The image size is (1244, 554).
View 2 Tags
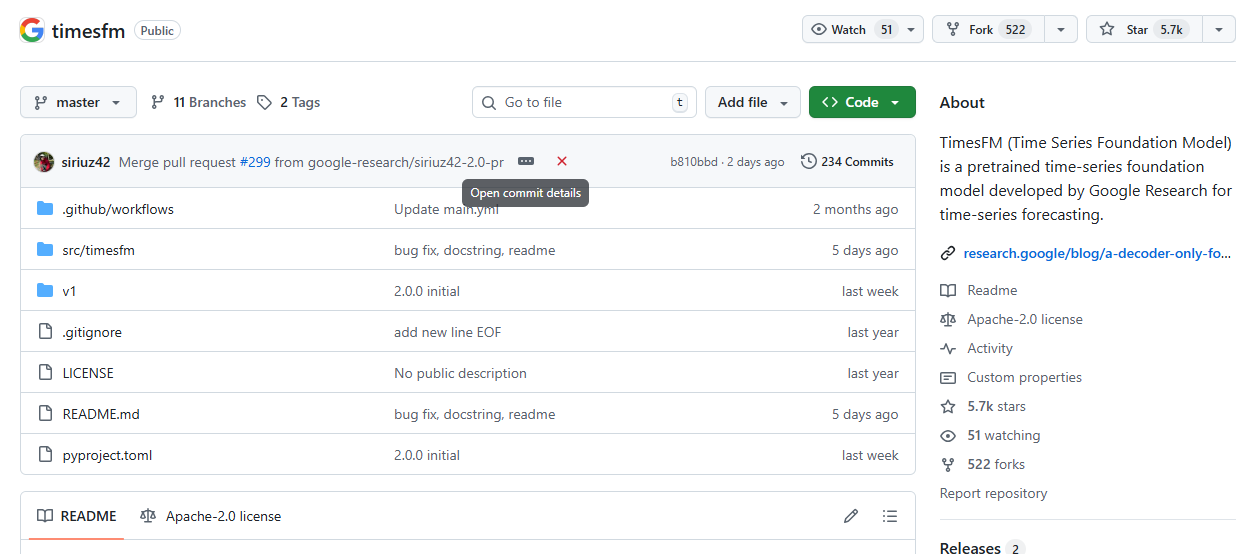288,102
